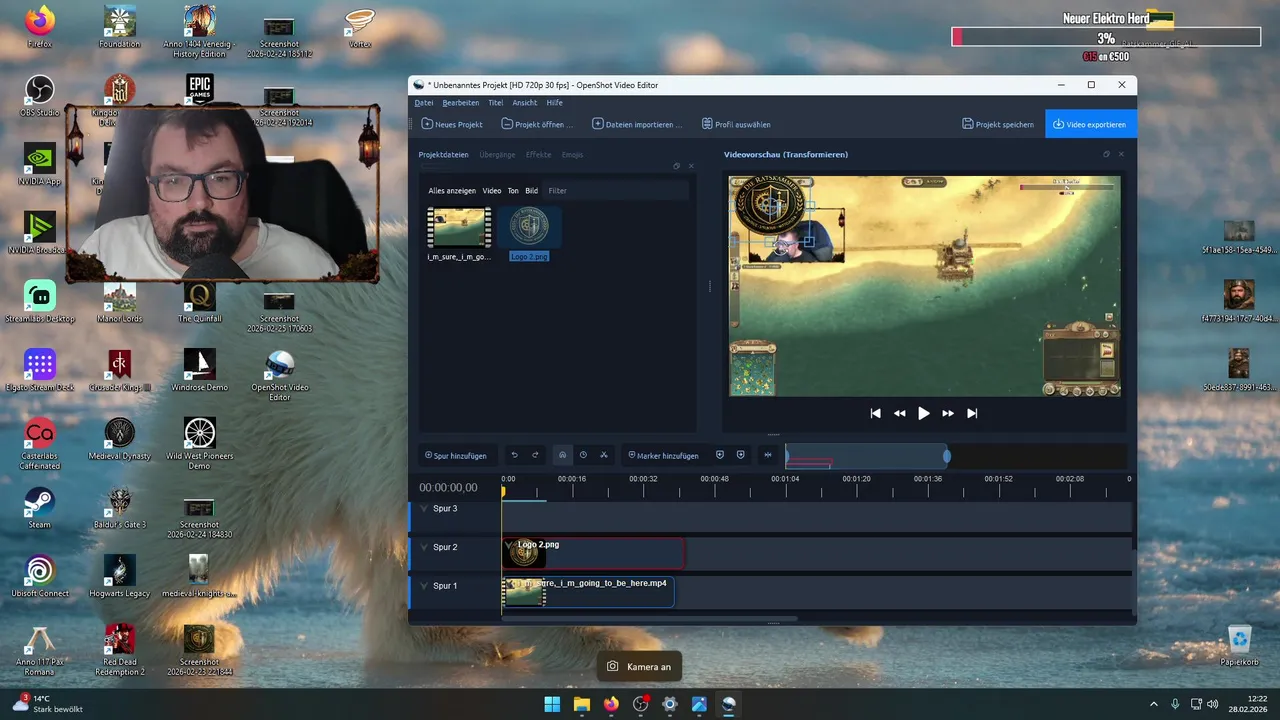Open the OpenShot Video Editor desktop shortcut

click(279, 375)
